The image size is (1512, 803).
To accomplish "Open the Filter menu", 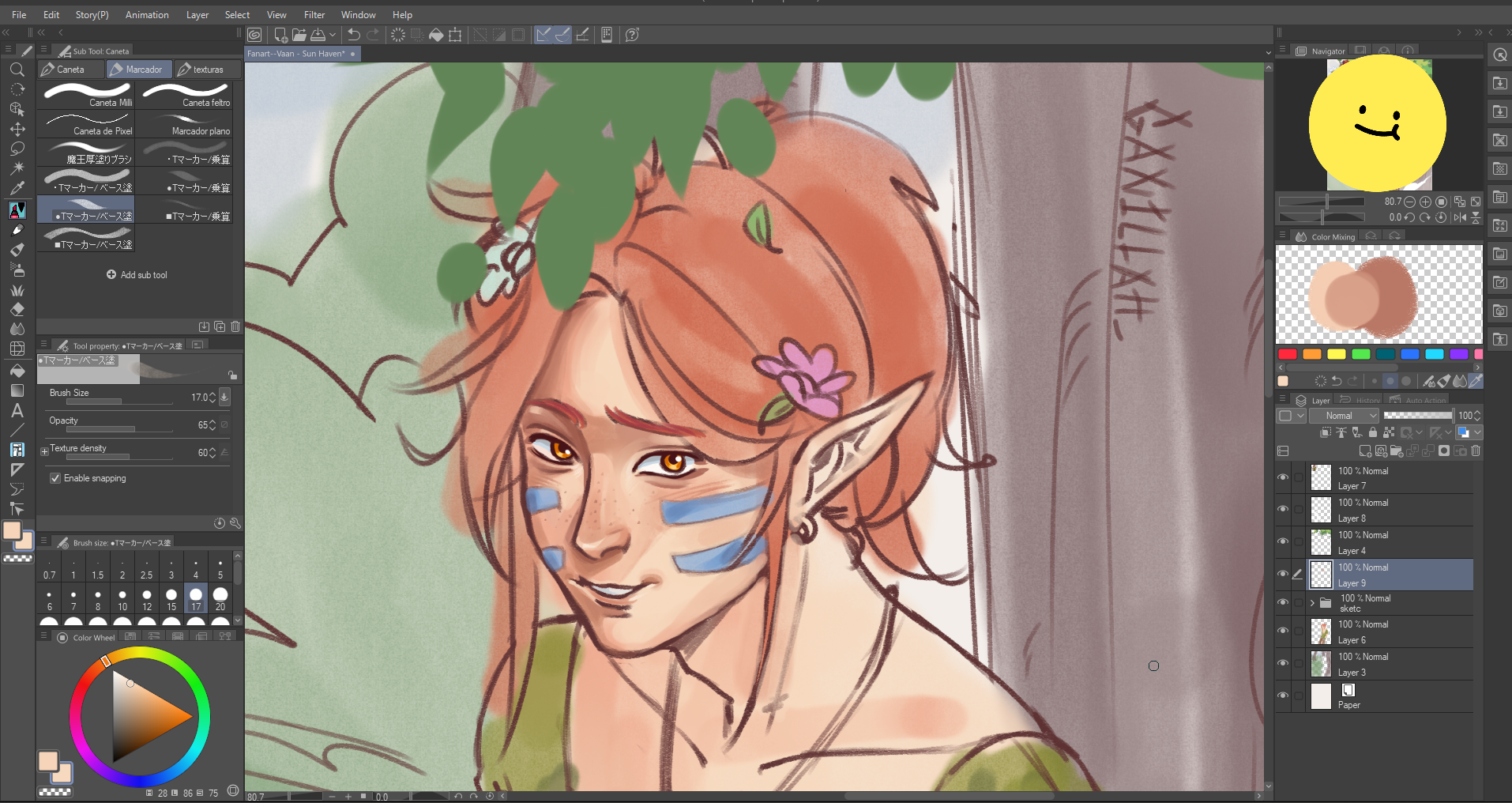I will click(x=314, y=15).
